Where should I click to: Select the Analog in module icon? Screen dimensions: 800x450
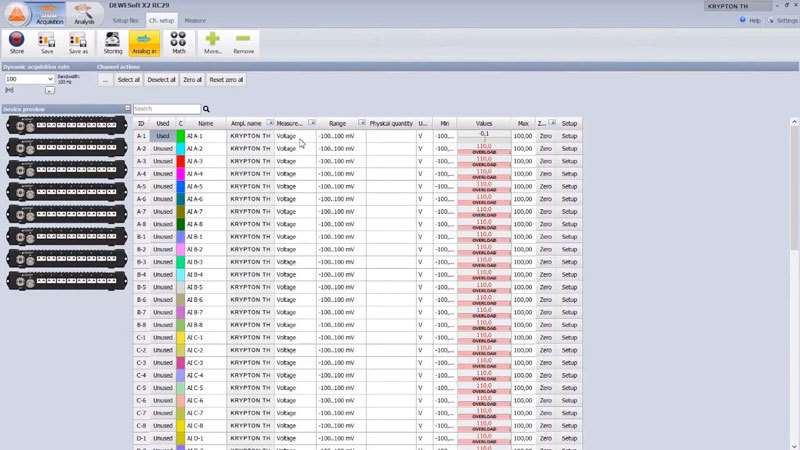(144, 43)
